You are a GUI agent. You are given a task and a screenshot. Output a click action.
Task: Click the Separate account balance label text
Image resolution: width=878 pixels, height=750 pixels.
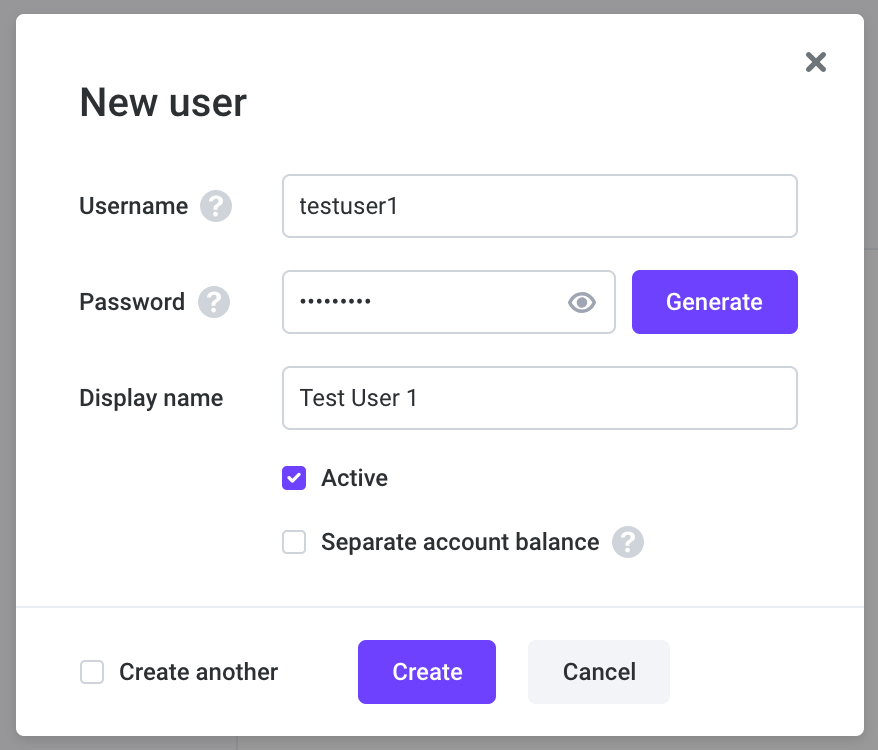click(x=460, y=542)
